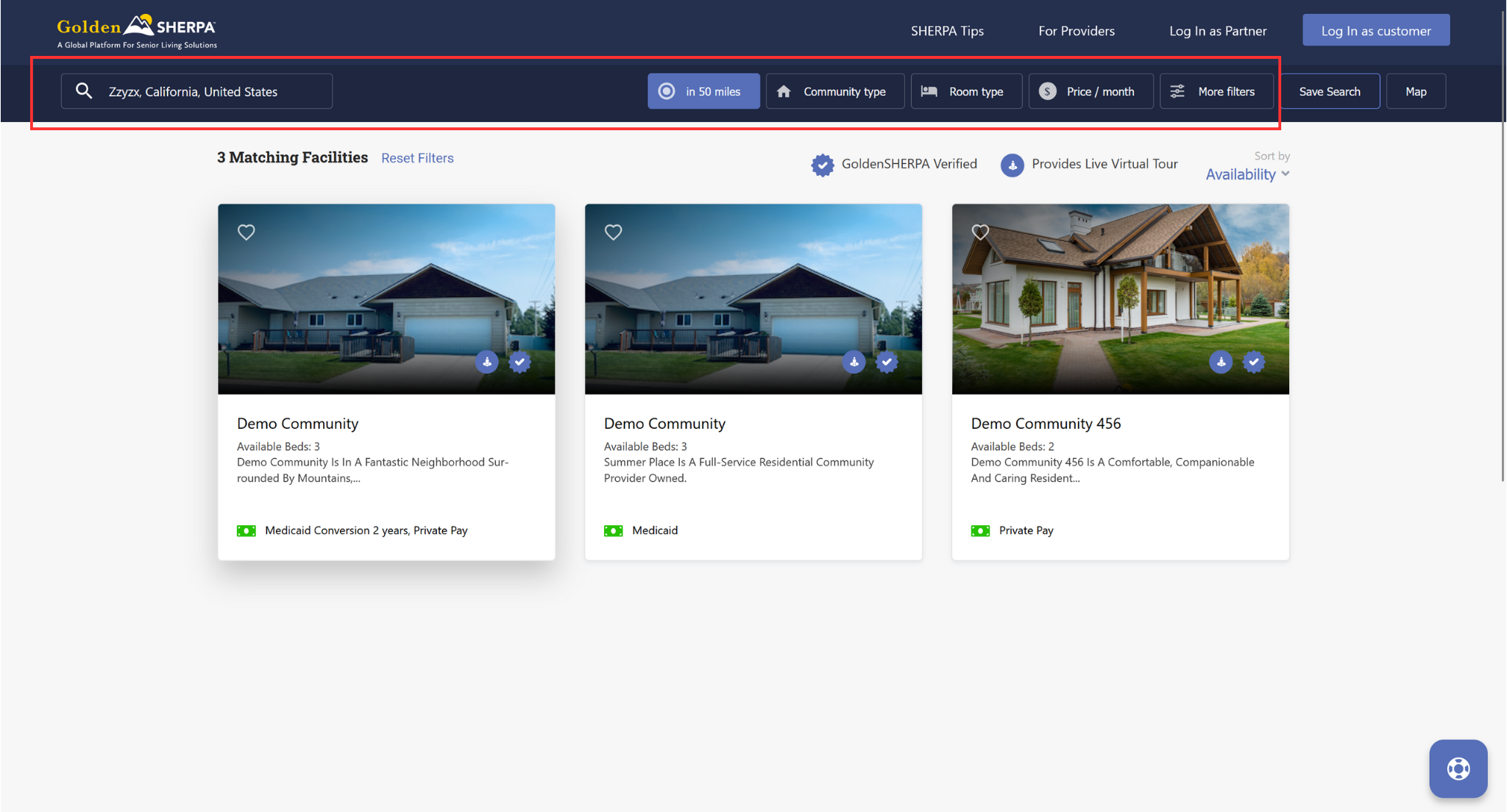Click Log In as customer button

point(1376,30)
